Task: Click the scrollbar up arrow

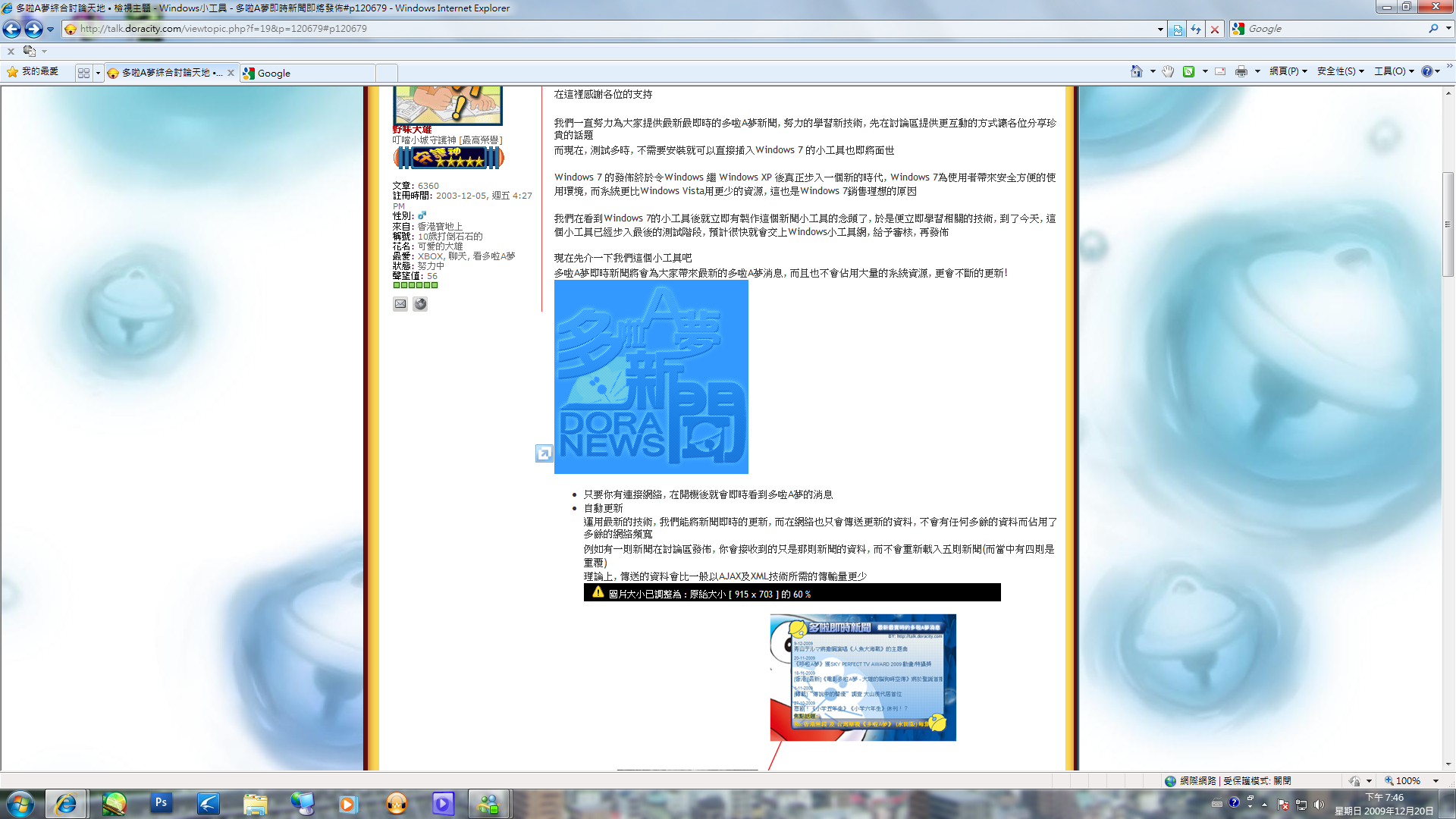Action: (x=1448, y=93)
